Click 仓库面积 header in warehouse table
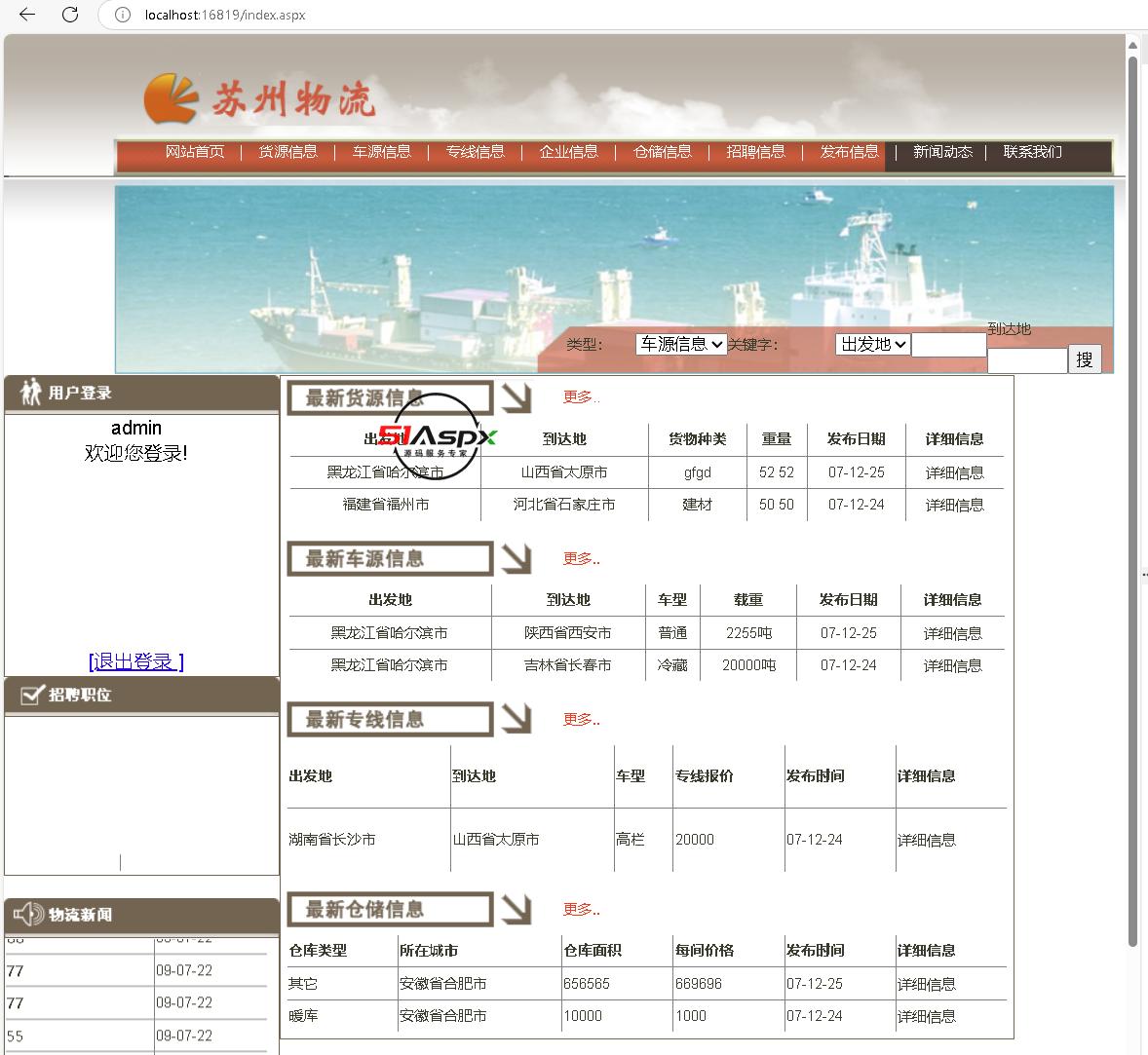Image resolution: width=1148 pixels, height=1055 pixels. click(x=593, y=951)
